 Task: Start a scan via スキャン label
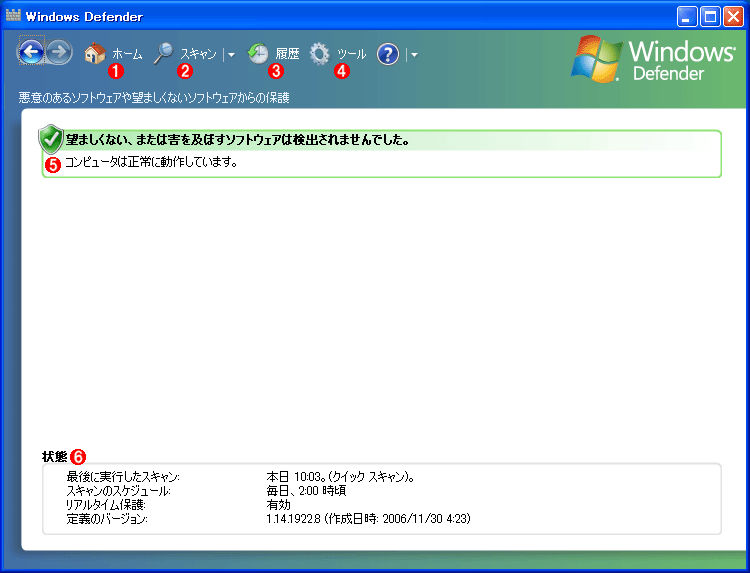pos(198,54)
